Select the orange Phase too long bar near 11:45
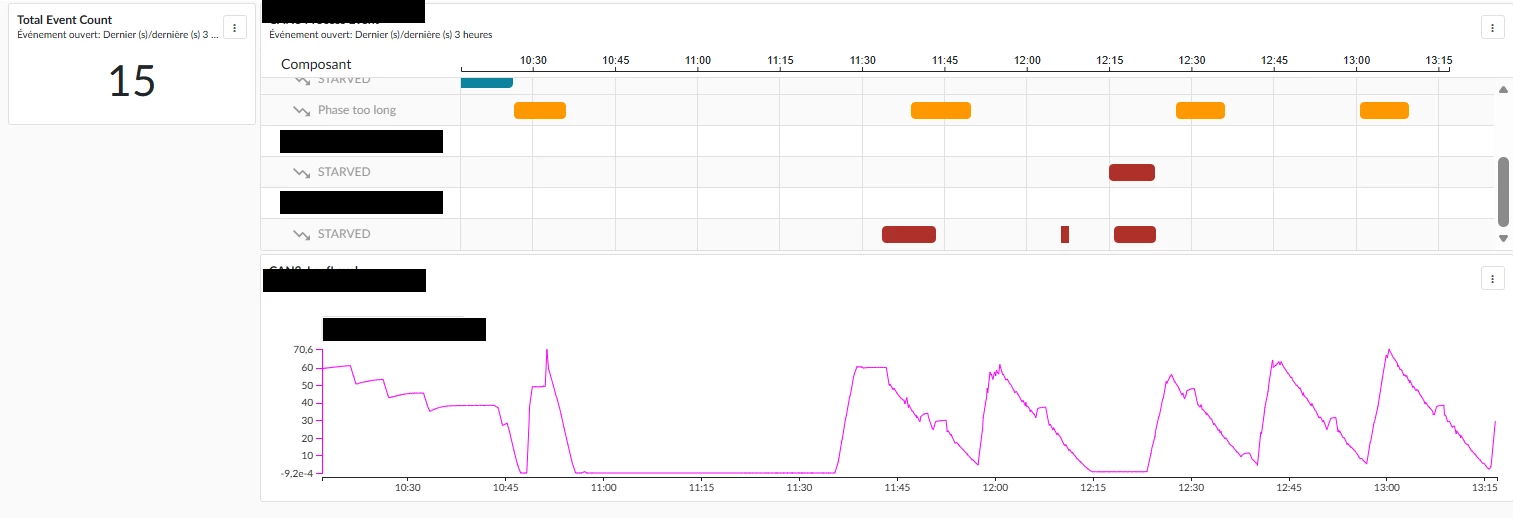The image size is (1513, 518). tap(941, 110)
